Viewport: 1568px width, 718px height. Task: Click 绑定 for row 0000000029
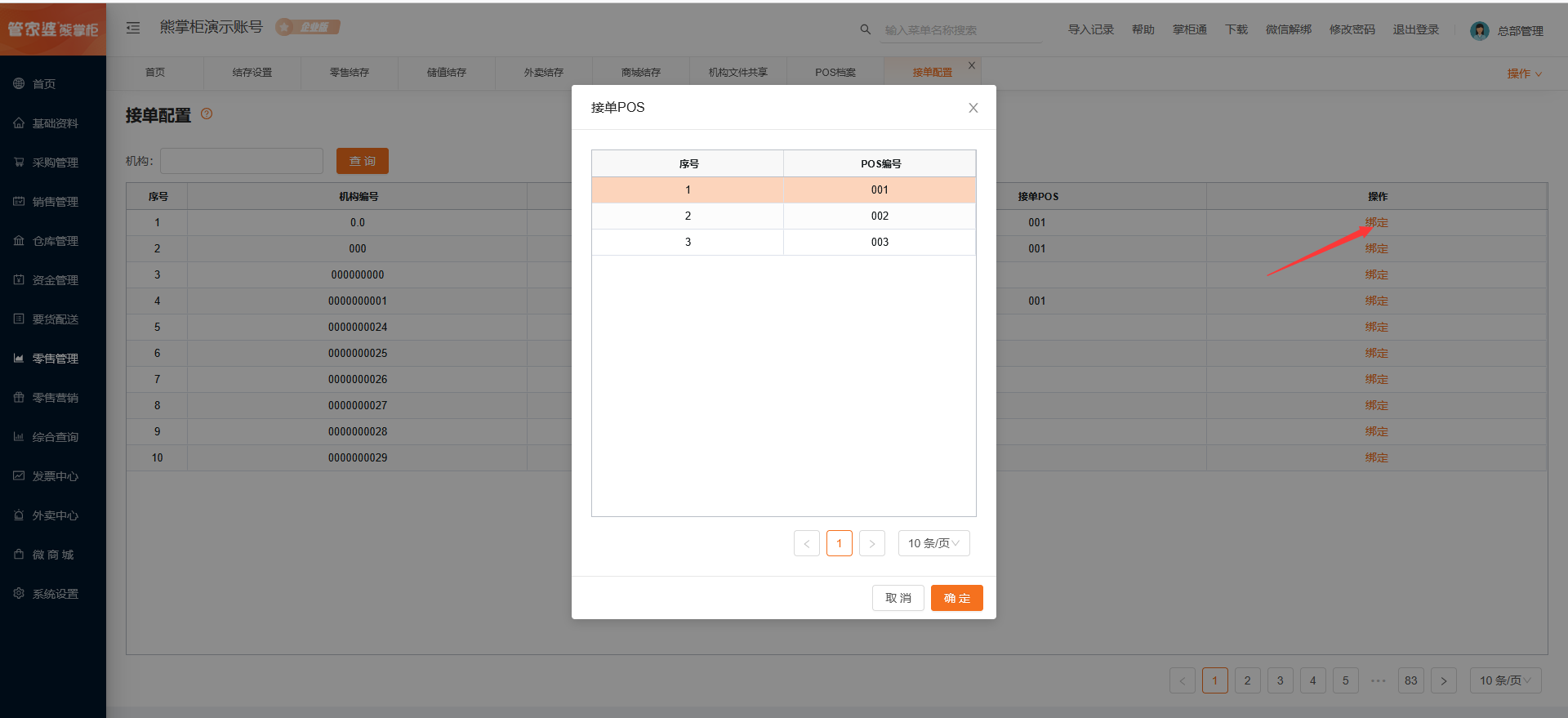tap(1376, 457)
